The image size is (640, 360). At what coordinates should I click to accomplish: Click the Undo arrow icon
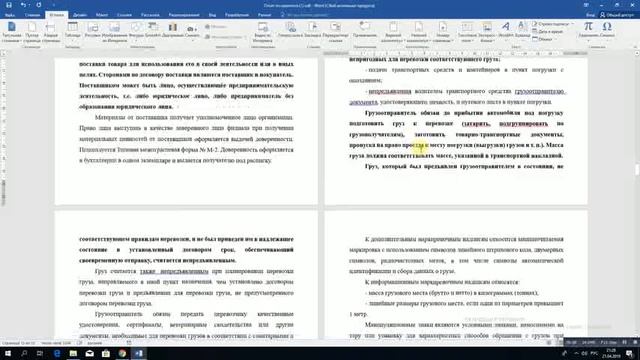(x=23, y=5)
